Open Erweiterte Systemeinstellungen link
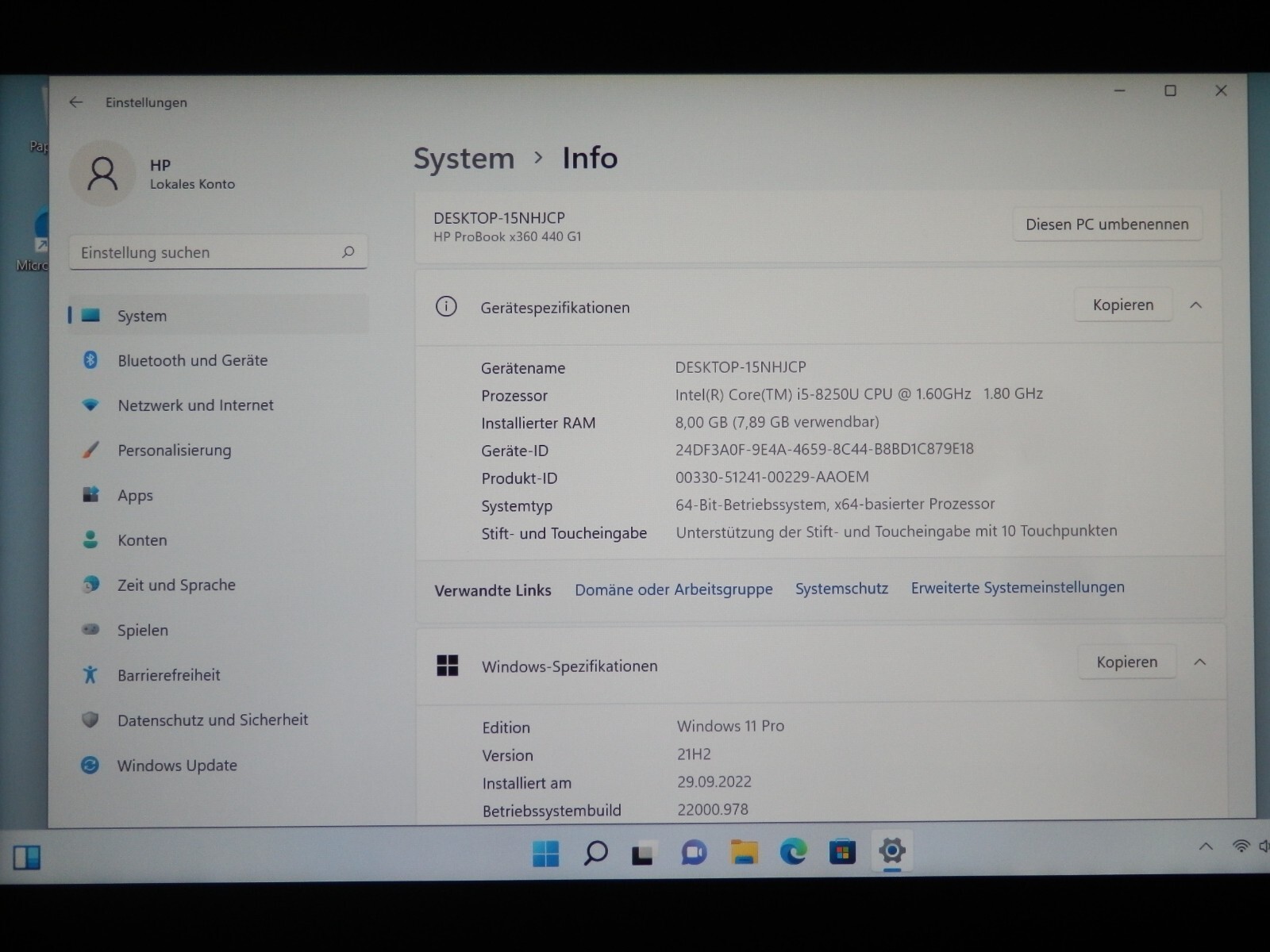1270x952 pixels. 1018,587
